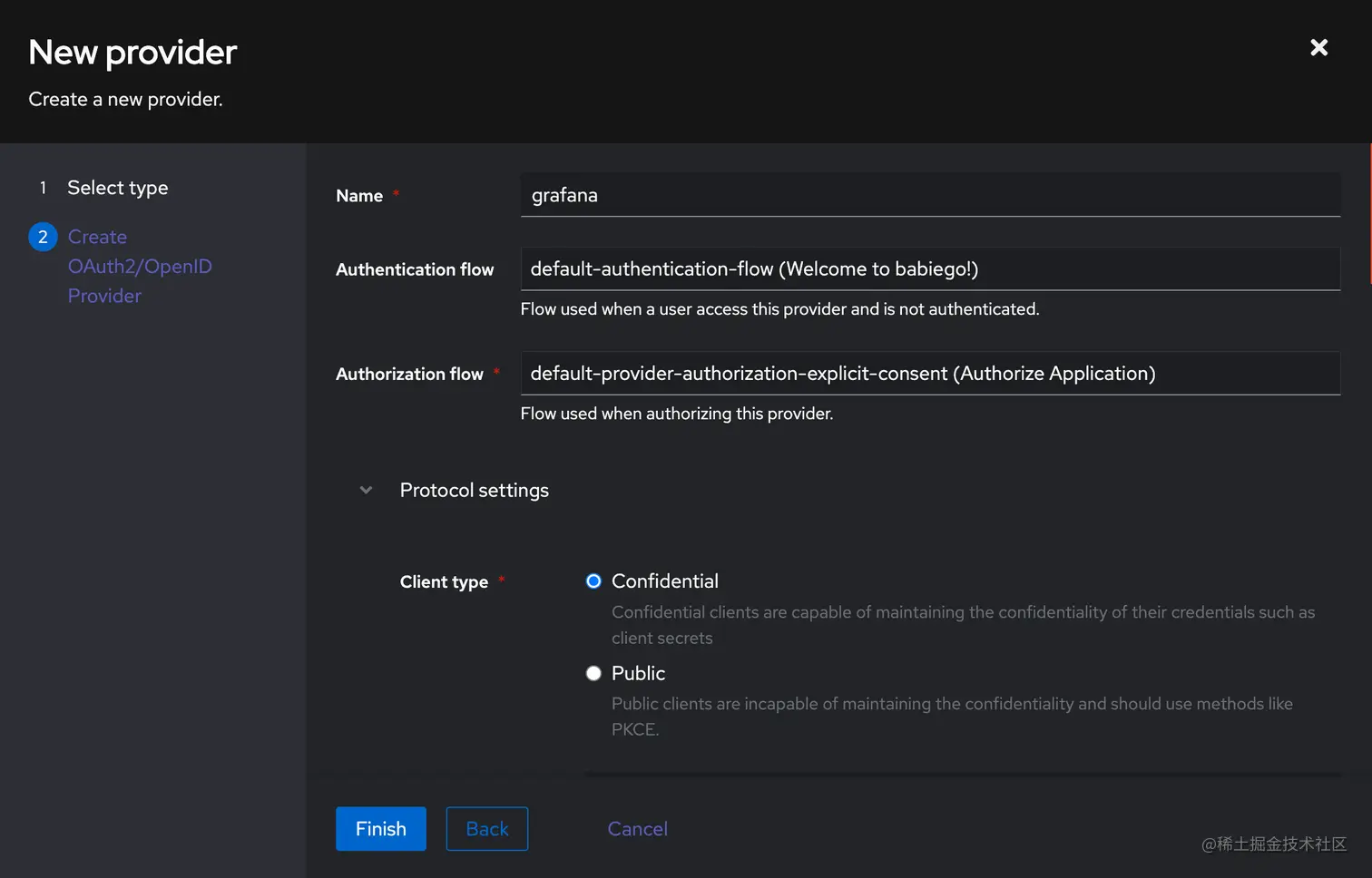
Task: Open the Authentication flow dropdown
Action: pos(929,269)
